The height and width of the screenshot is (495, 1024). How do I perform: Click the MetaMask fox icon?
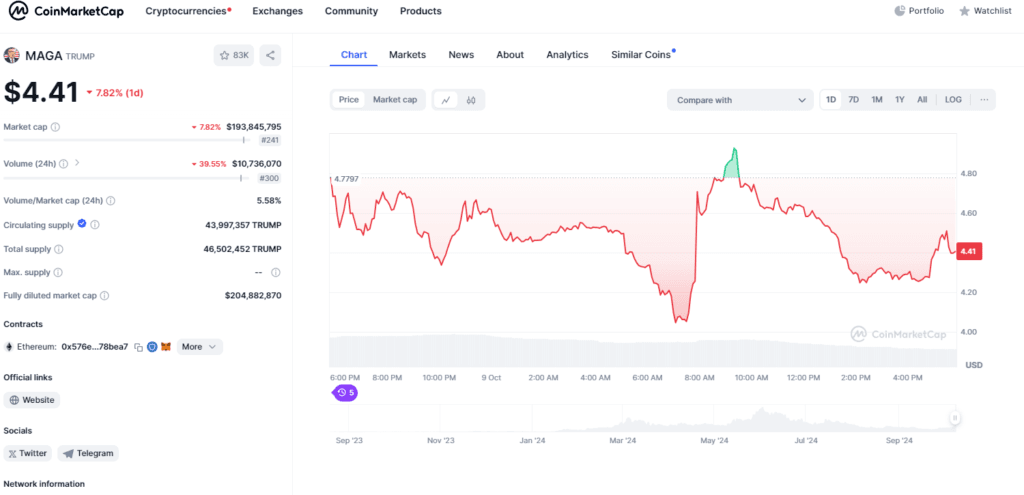tap(166, 347)
